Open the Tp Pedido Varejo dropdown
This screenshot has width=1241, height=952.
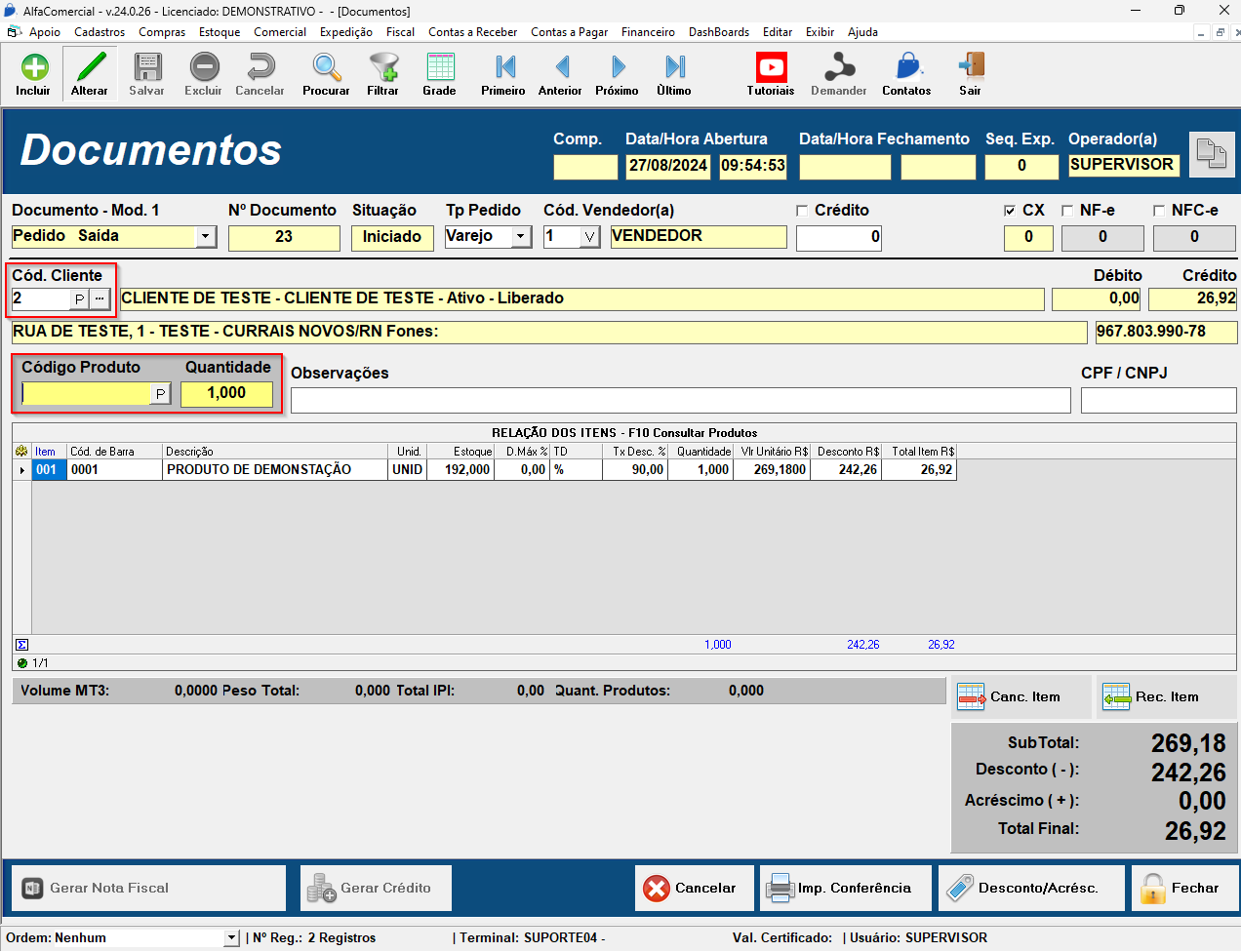[521, 236]
